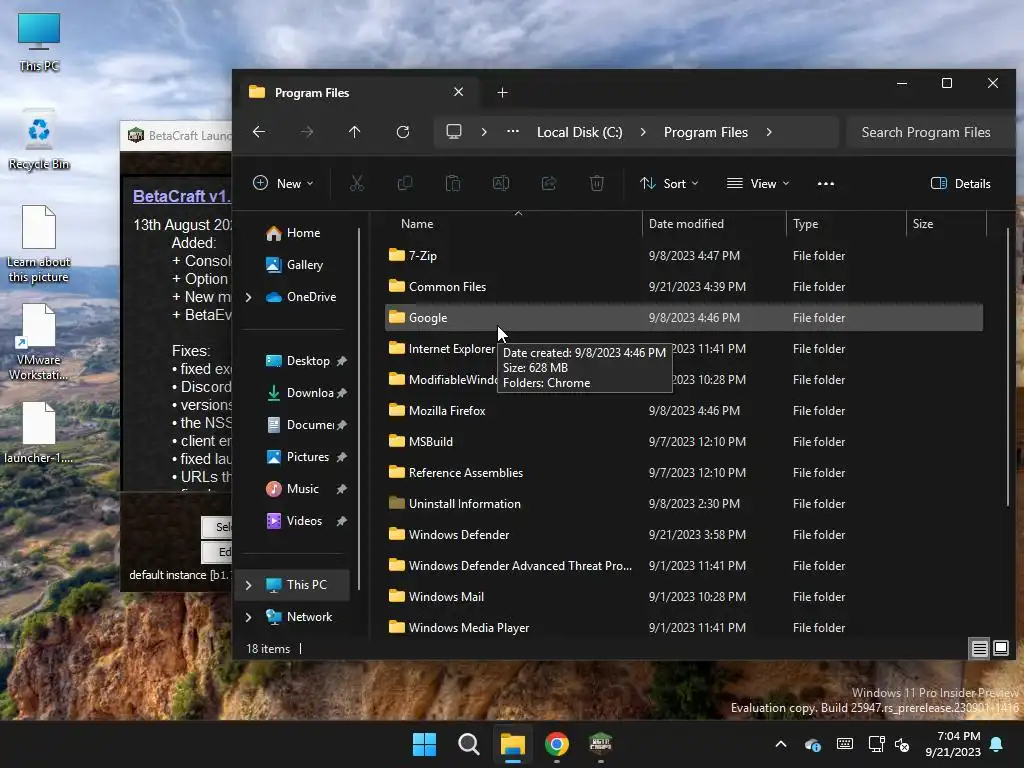Expand the Network tree node

[x=249, y=617]
